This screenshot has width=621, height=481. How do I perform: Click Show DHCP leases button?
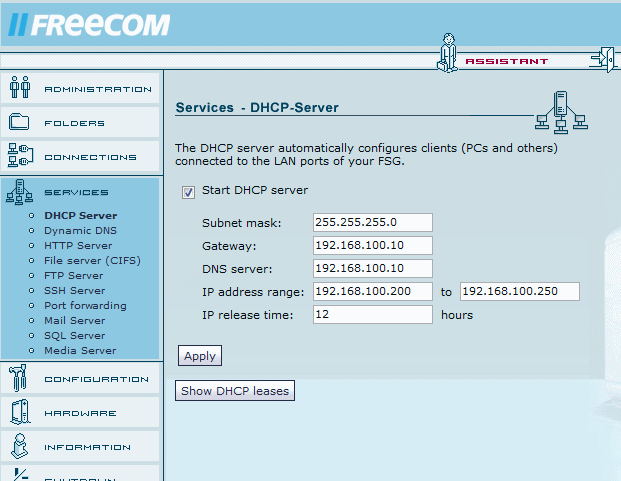pos(235,391)
